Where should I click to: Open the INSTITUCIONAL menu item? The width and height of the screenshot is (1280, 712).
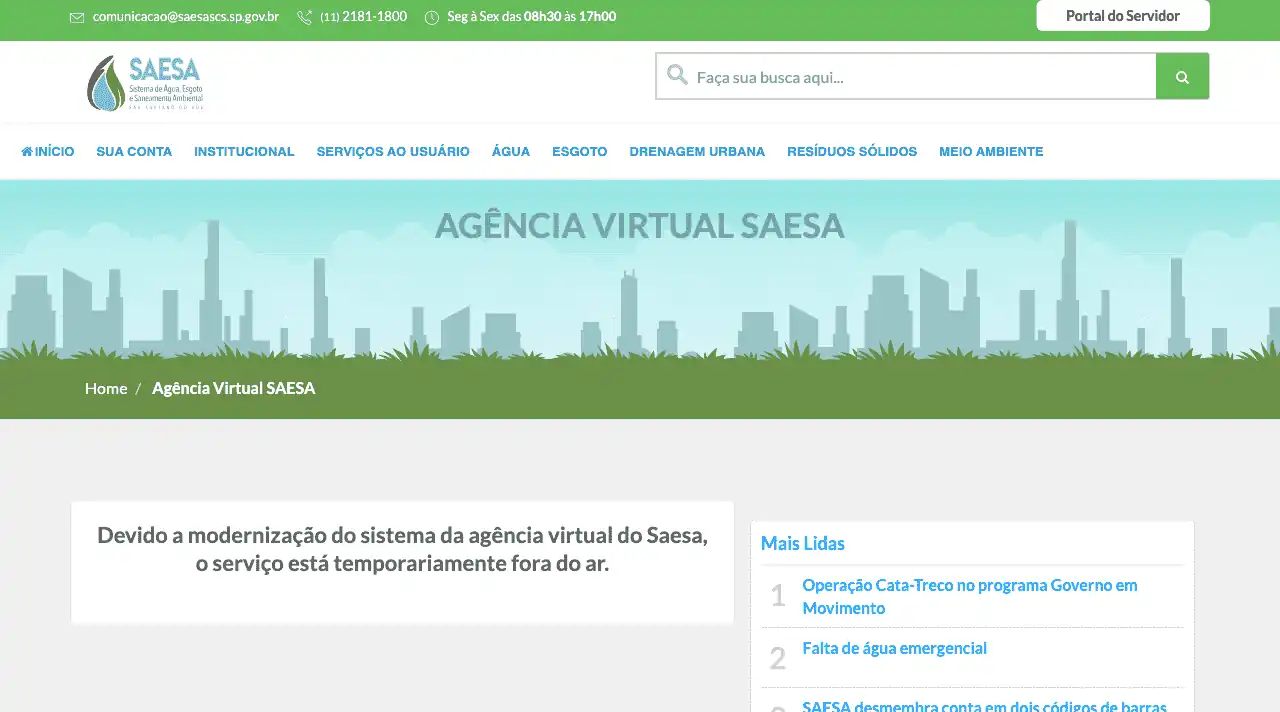tap(244, 152)
